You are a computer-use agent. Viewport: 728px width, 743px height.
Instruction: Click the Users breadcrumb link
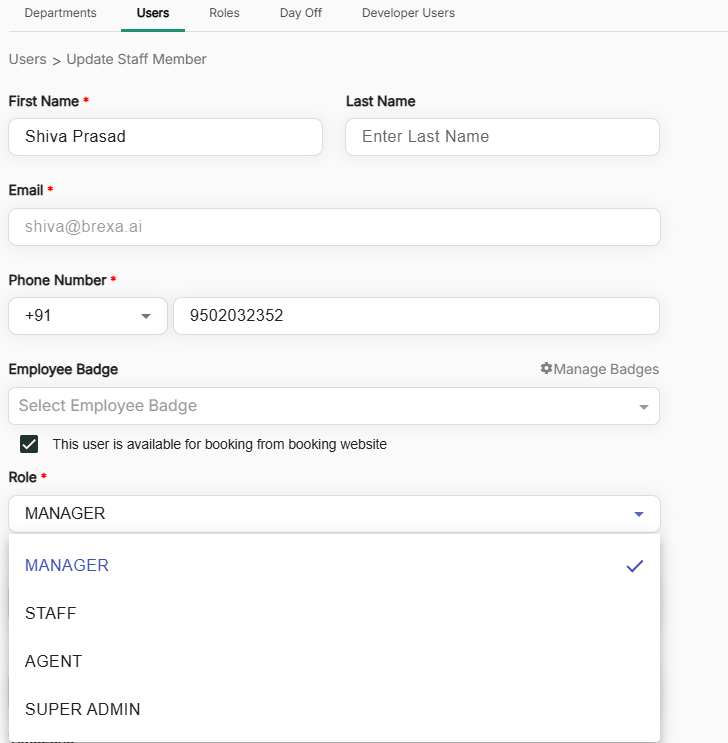point(27,59)
